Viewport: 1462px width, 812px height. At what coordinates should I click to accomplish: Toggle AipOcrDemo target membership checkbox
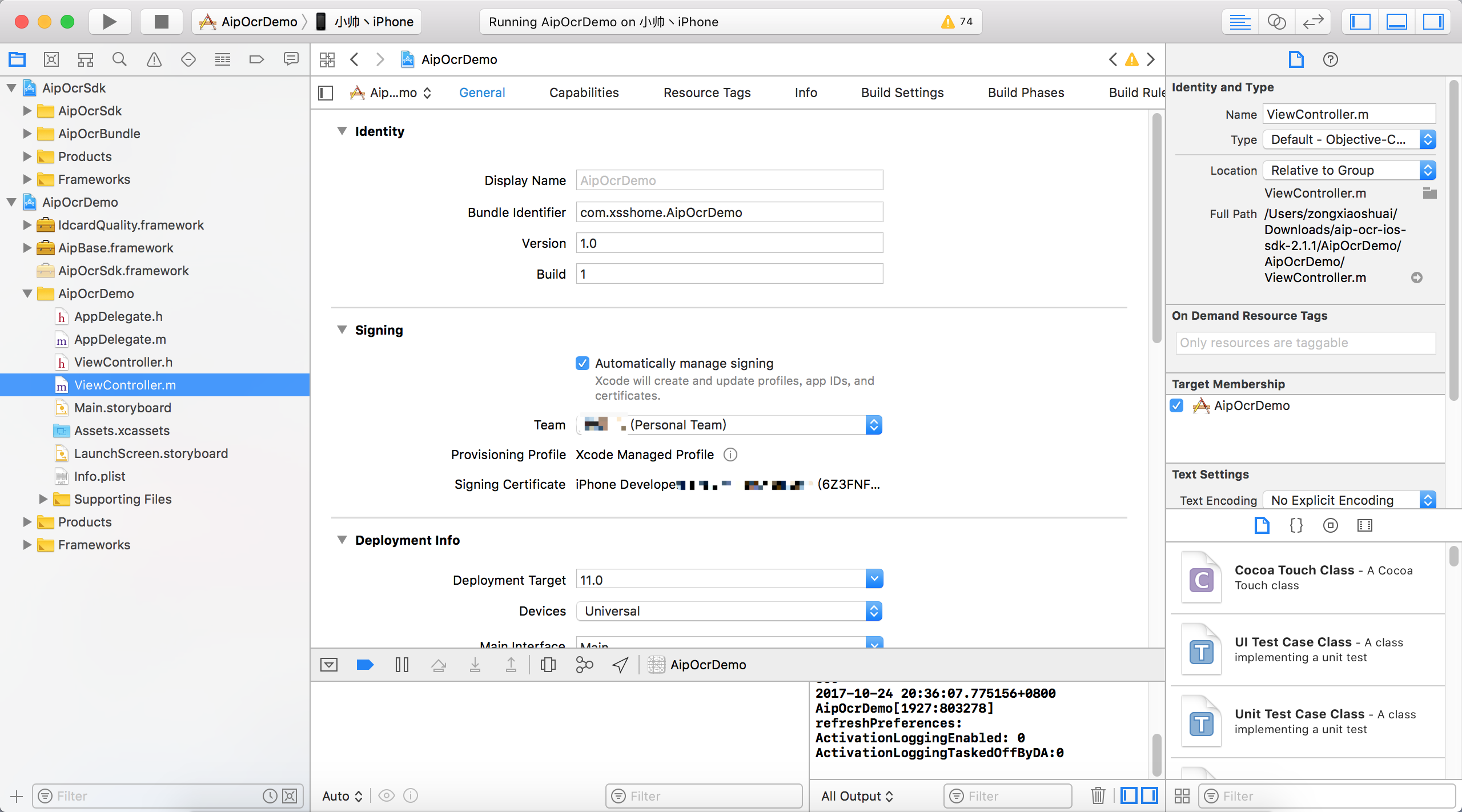1176,405
